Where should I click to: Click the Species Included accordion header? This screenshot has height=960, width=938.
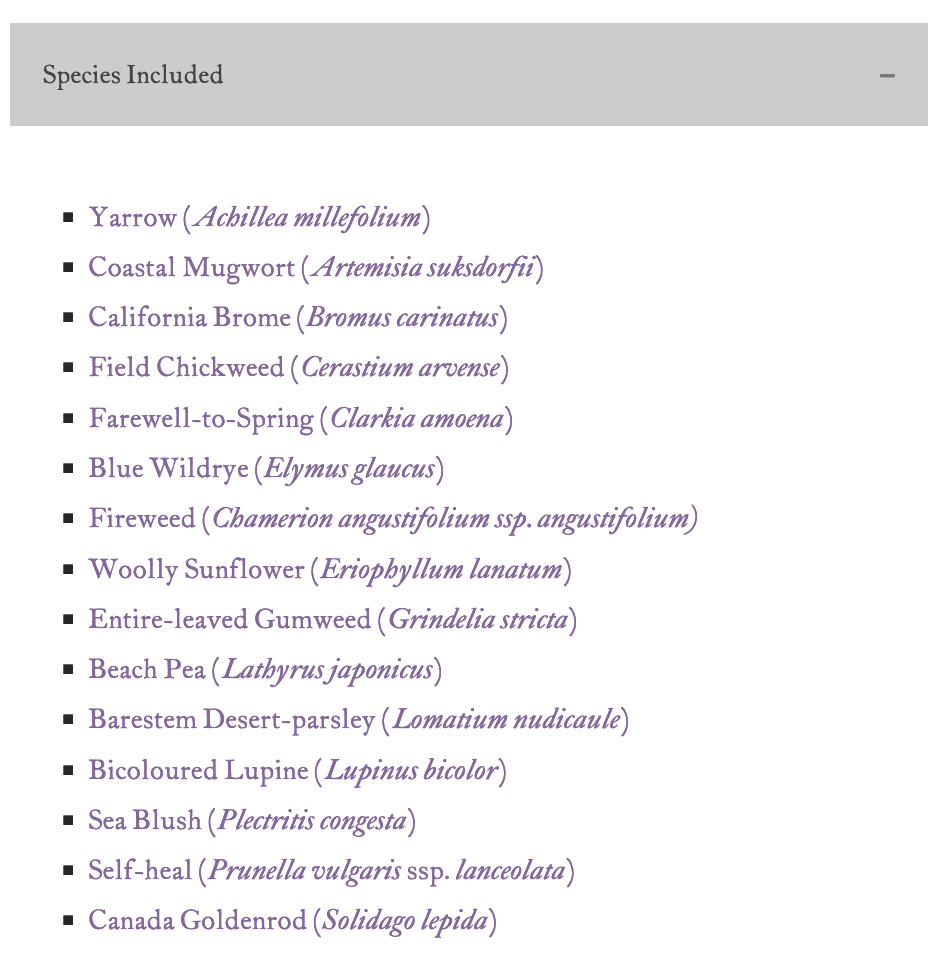coord(133,76)
